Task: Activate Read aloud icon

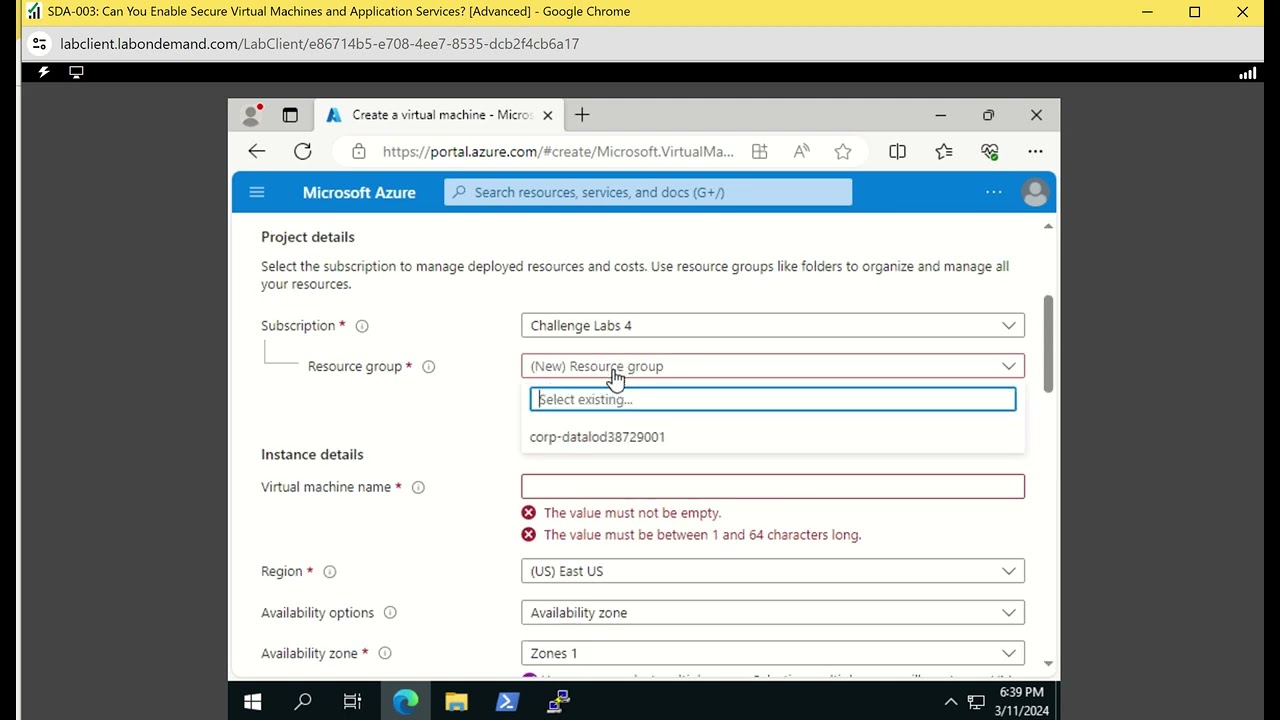Action: pos(802,151)
